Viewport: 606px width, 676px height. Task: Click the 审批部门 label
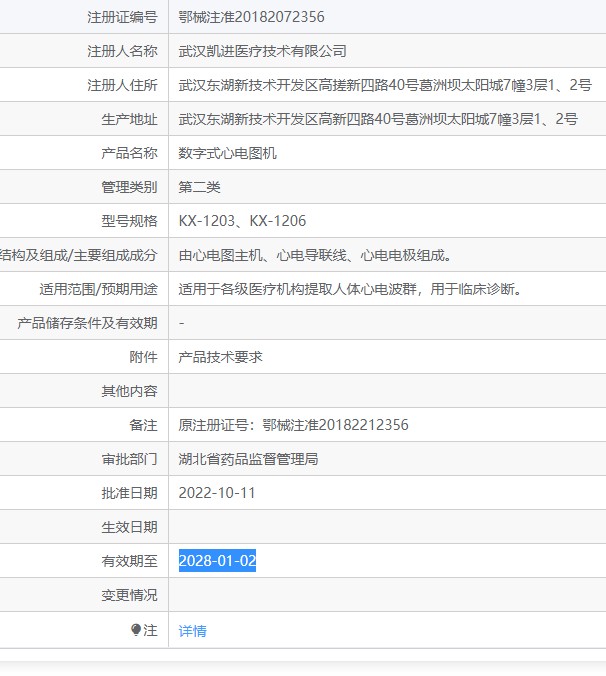tap(129, 459)
